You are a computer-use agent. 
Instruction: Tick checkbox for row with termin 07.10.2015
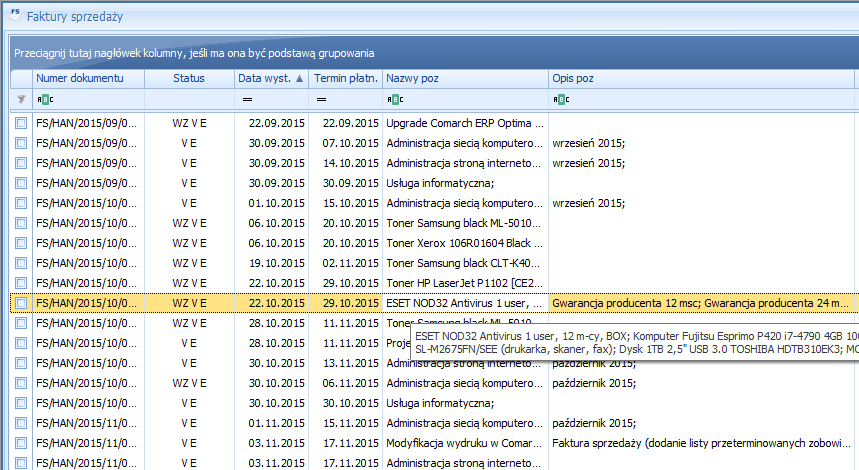tap(21, 143)
